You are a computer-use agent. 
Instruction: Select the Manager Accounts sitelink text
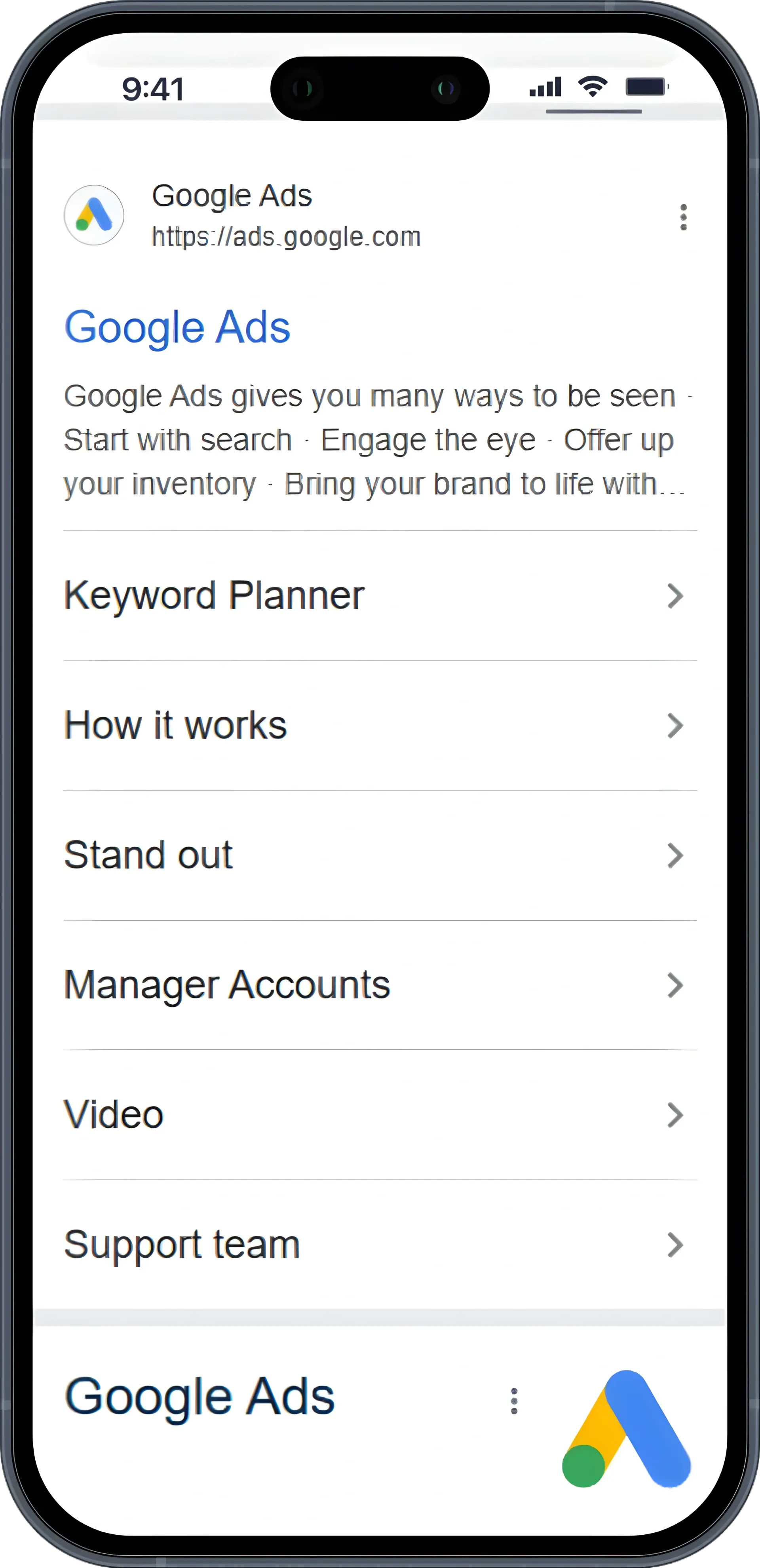pyautogui.click(x=227, y=985)
